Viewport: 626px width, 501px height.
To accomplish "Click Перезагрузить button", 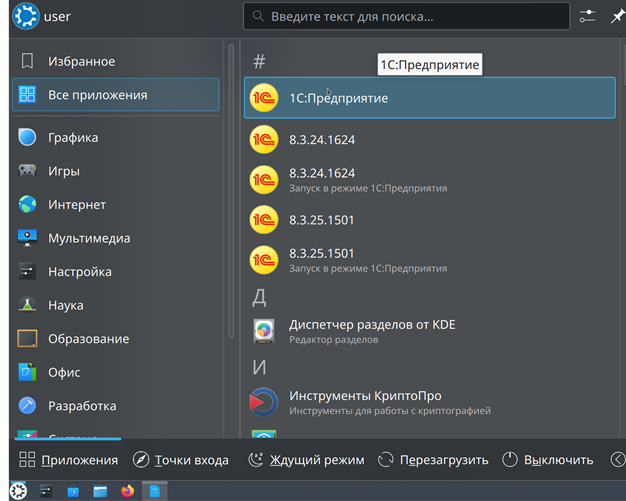I will click(x=433, y=460).
